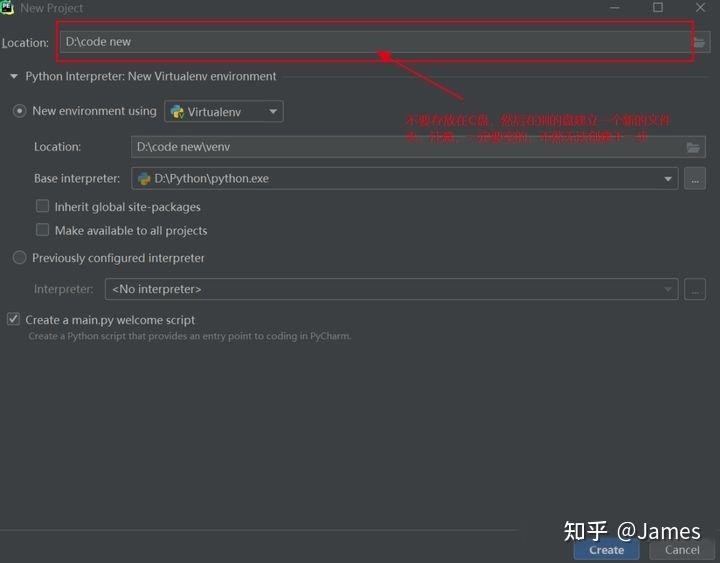The height and width of the screenshot is (563, 720).
Task: Click the Create button
Action: (x=606, y=550)
